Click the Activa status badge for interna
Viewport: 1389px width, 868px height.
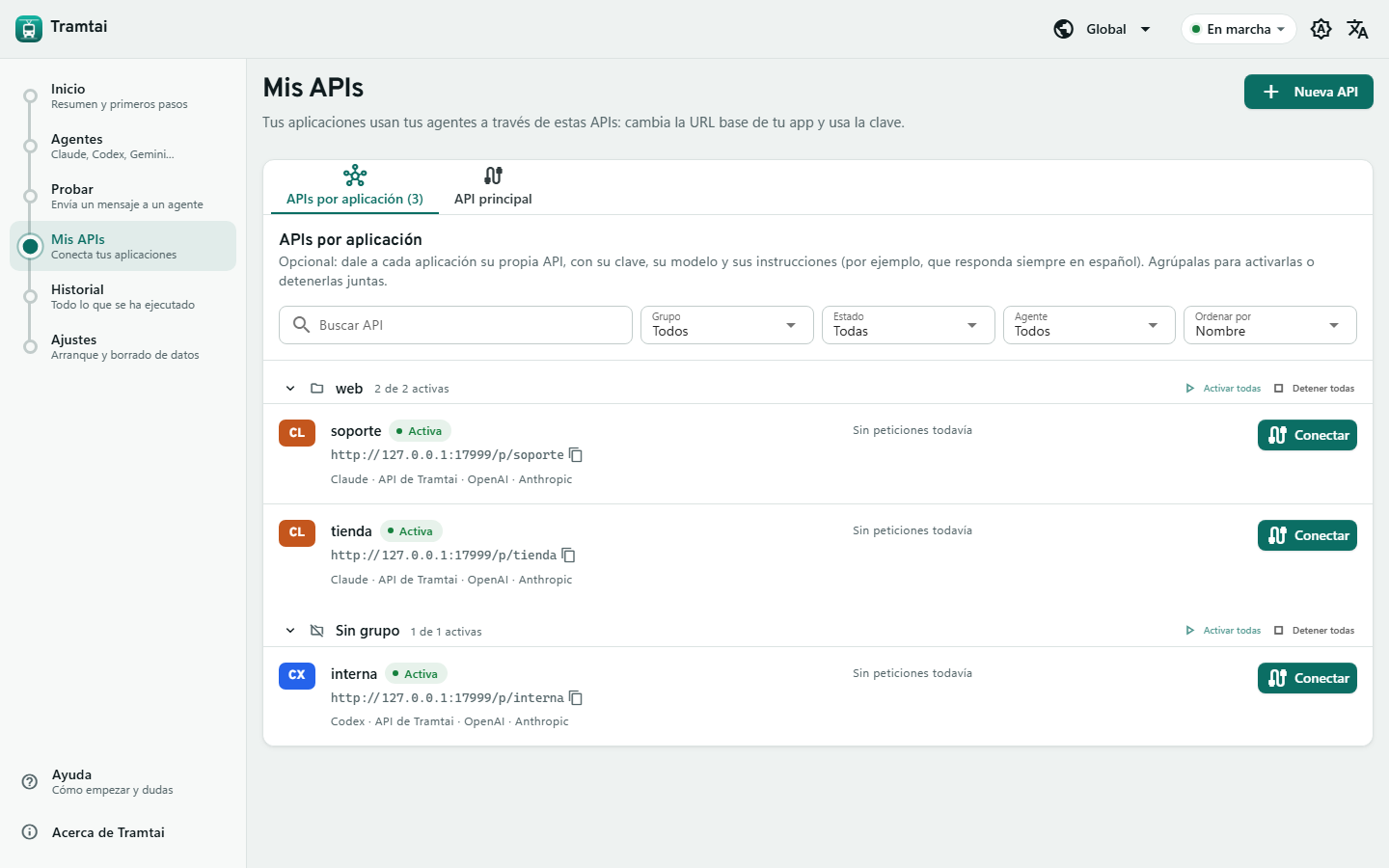point(416,674)
